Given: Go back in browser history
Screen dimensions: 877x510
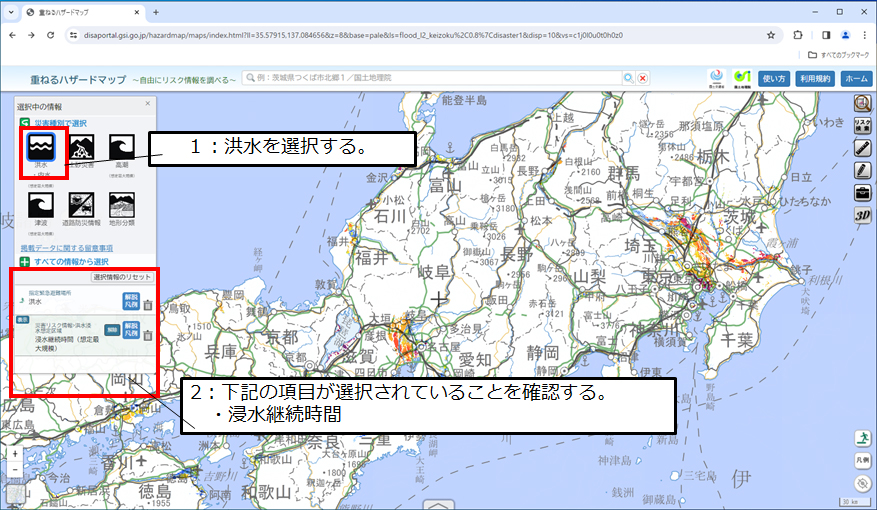Looking at the screenshot, I should [x=12, y=35].
